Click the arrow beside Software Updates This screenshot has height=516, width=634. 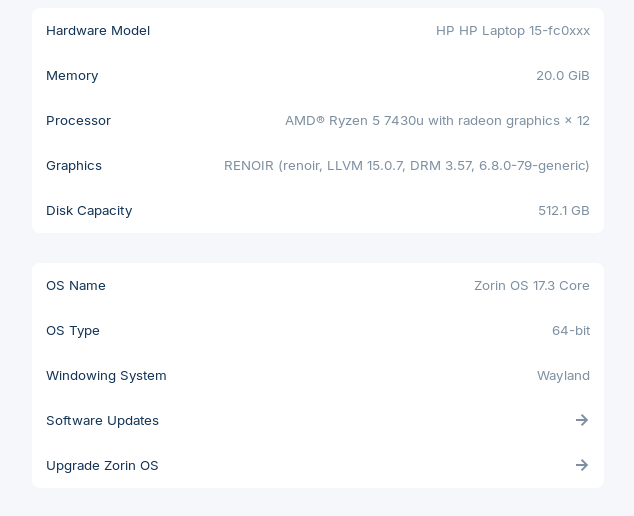click(x=582, y=420)
